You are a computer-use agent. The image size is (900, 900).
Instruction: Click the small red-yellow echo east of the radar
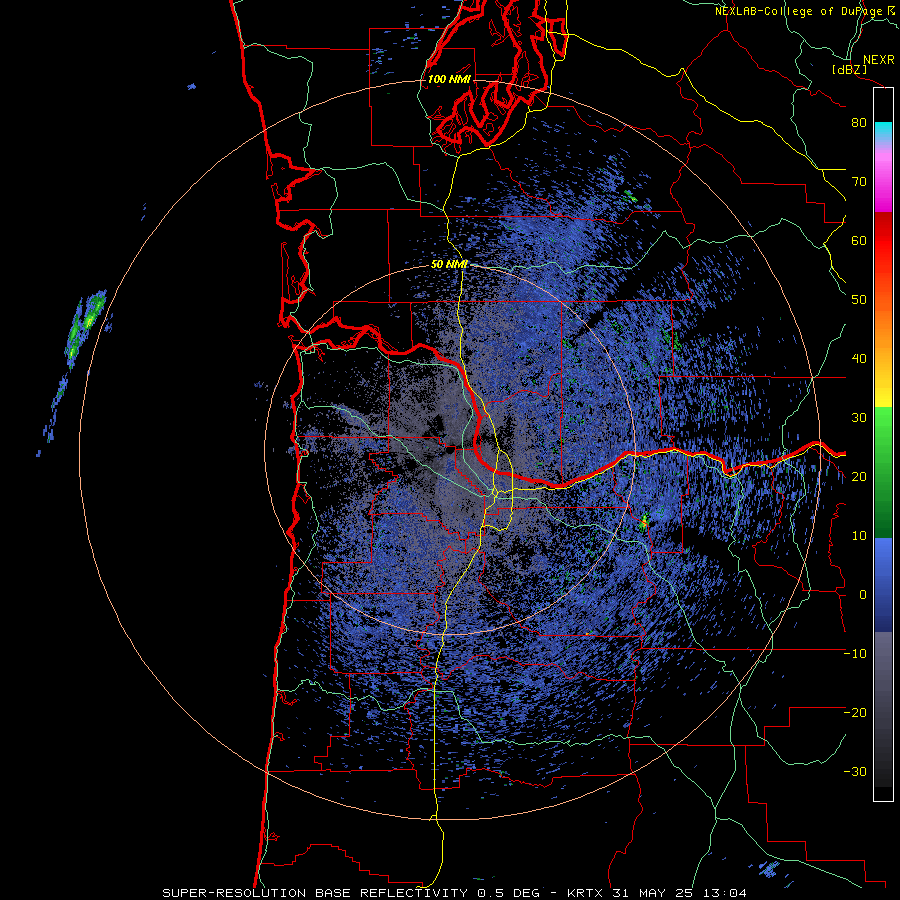click(x=644, y=521)
